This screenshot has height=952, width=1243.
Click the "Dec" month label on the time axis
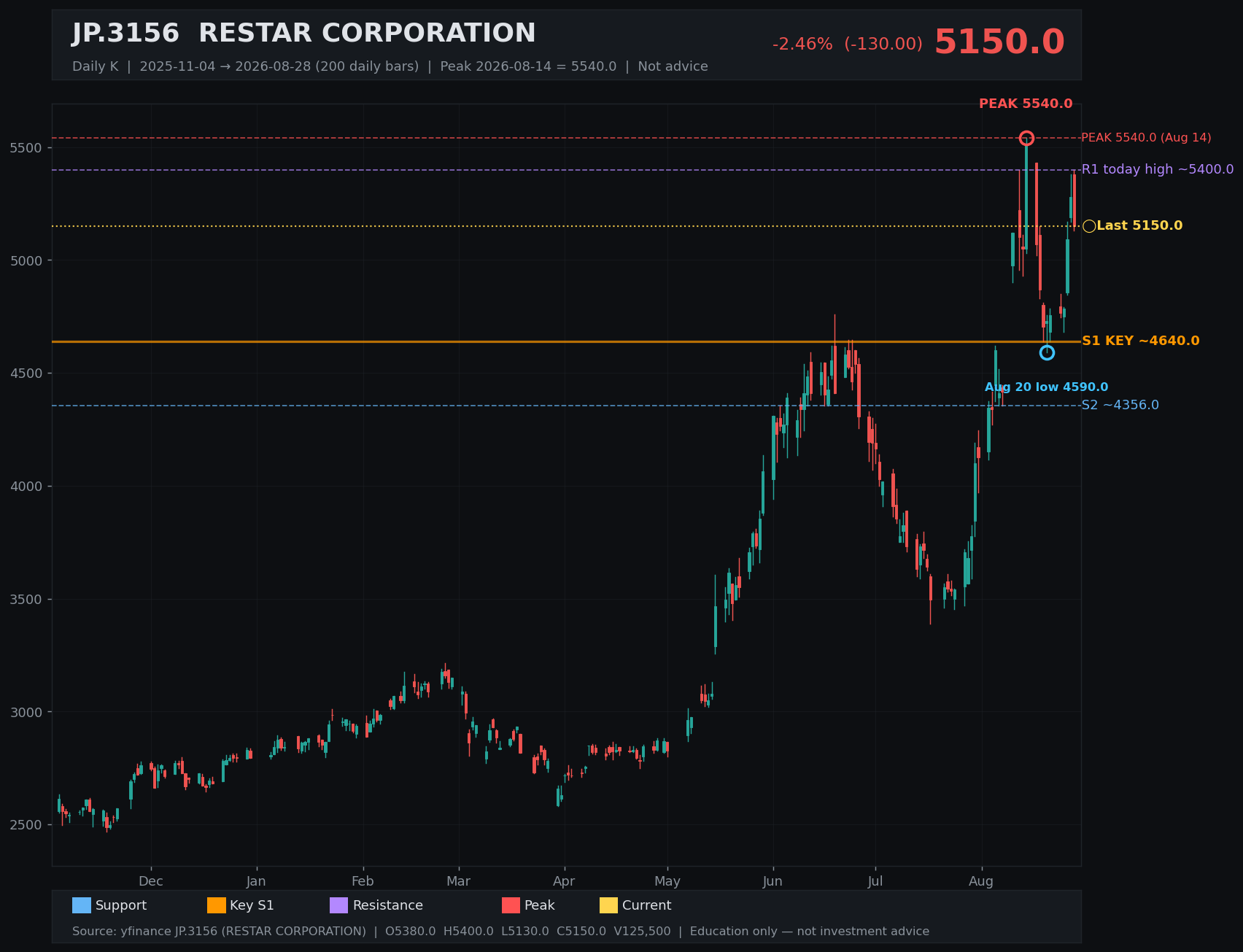151,881
